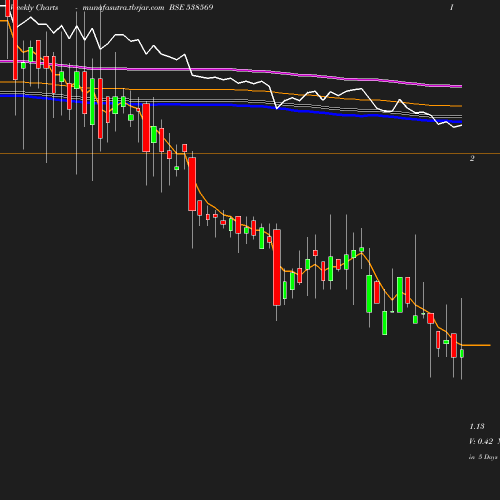
Task: Click the "munafasutra.tbrjar.com" site label
Action: [x=123, y=8]
